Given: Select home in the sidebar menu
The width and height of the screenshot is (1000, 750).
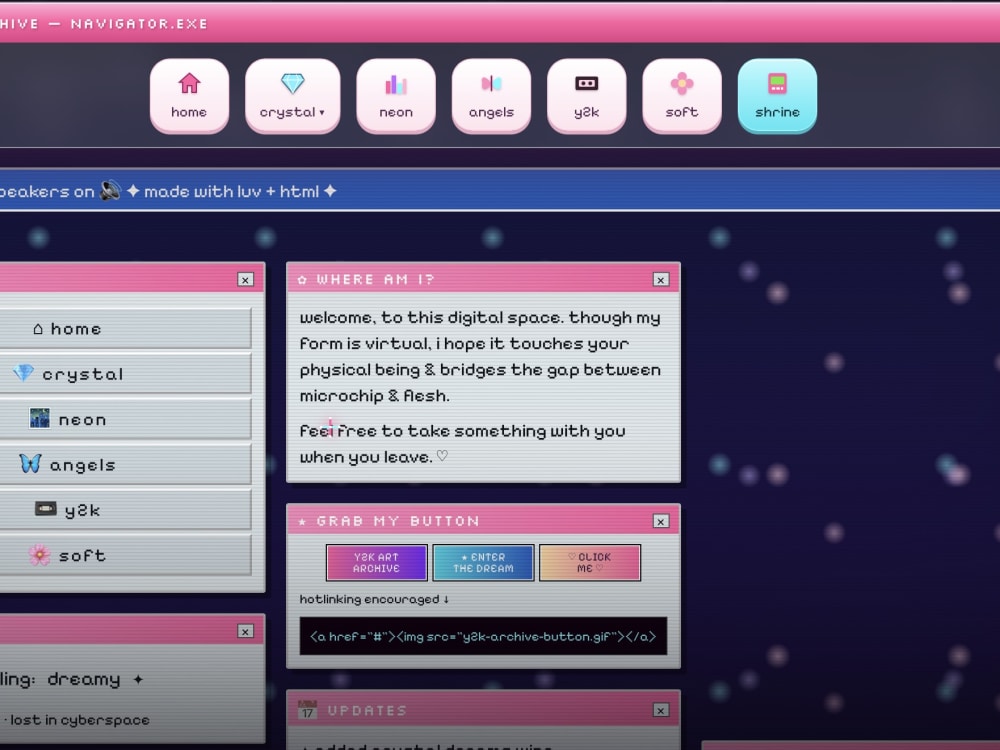Looking at the screenshot, I should 125,328.
